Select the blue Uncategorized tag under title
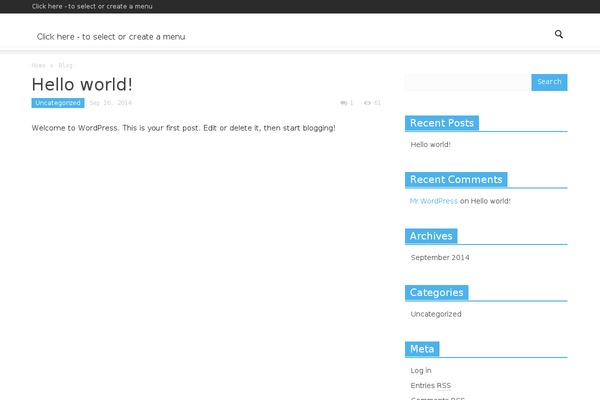The image size is (600, 400). pos(58,103)
